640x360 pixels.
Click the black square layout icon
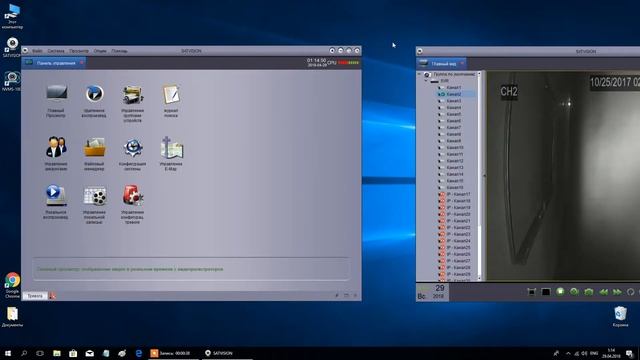pyautogui.click(x=546, y=292)
